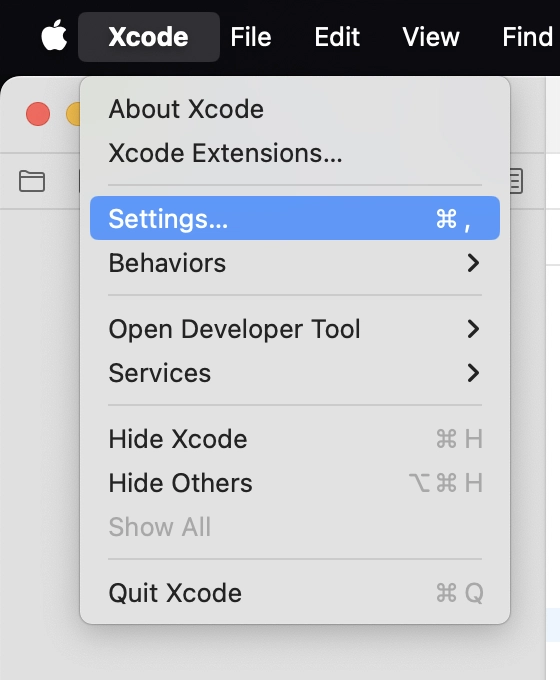This screenshot has width=560, height=680.
Task: Open the File menu
Action: pyautogui.click(x=251, y=37)
